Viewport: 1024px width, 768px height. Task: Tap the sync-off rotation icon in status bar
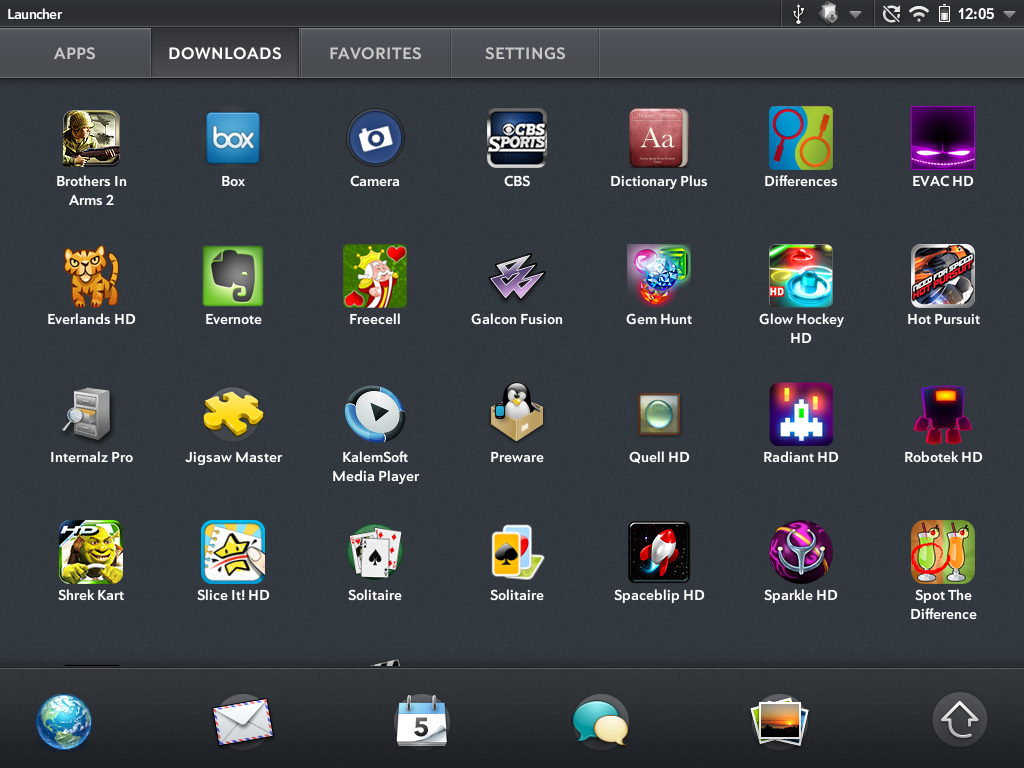pos(891,14)
